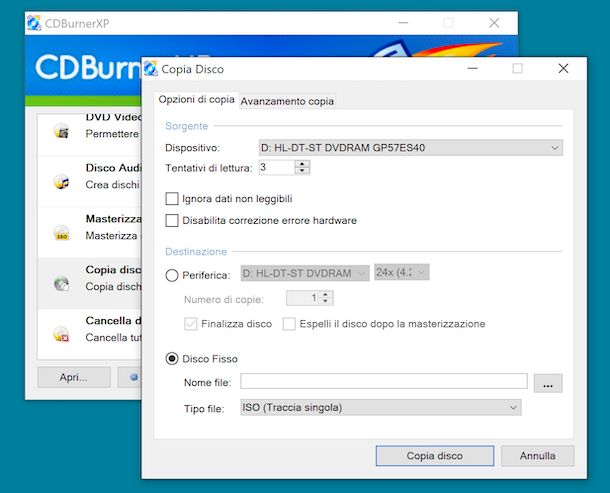Open the 24x burn speed dropdown
This screenshot has width=610, height=493.
pos(402,272)
